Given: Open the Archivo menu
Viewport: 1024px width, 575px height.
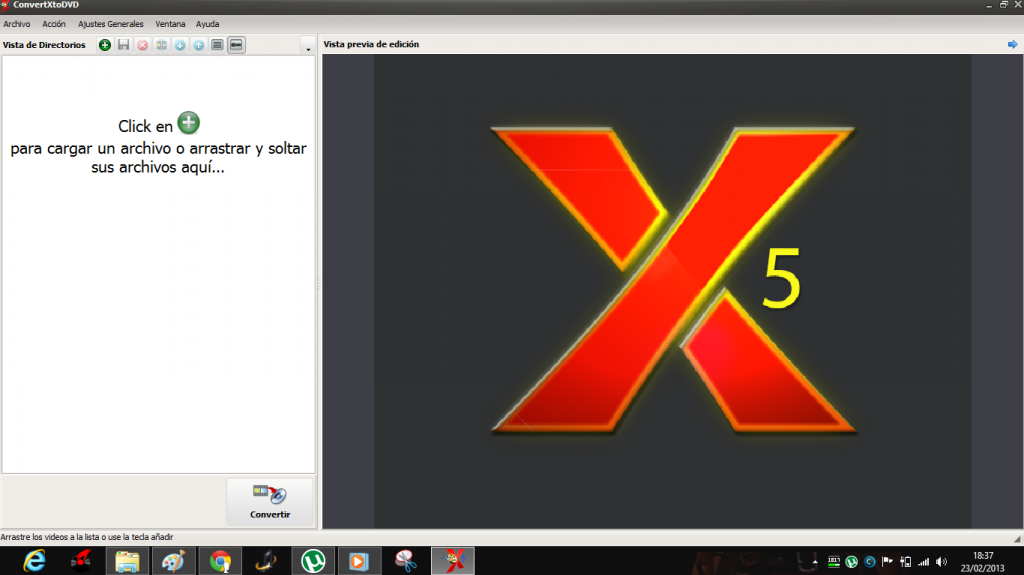Looking at the screenshot, I should point(17,24).
